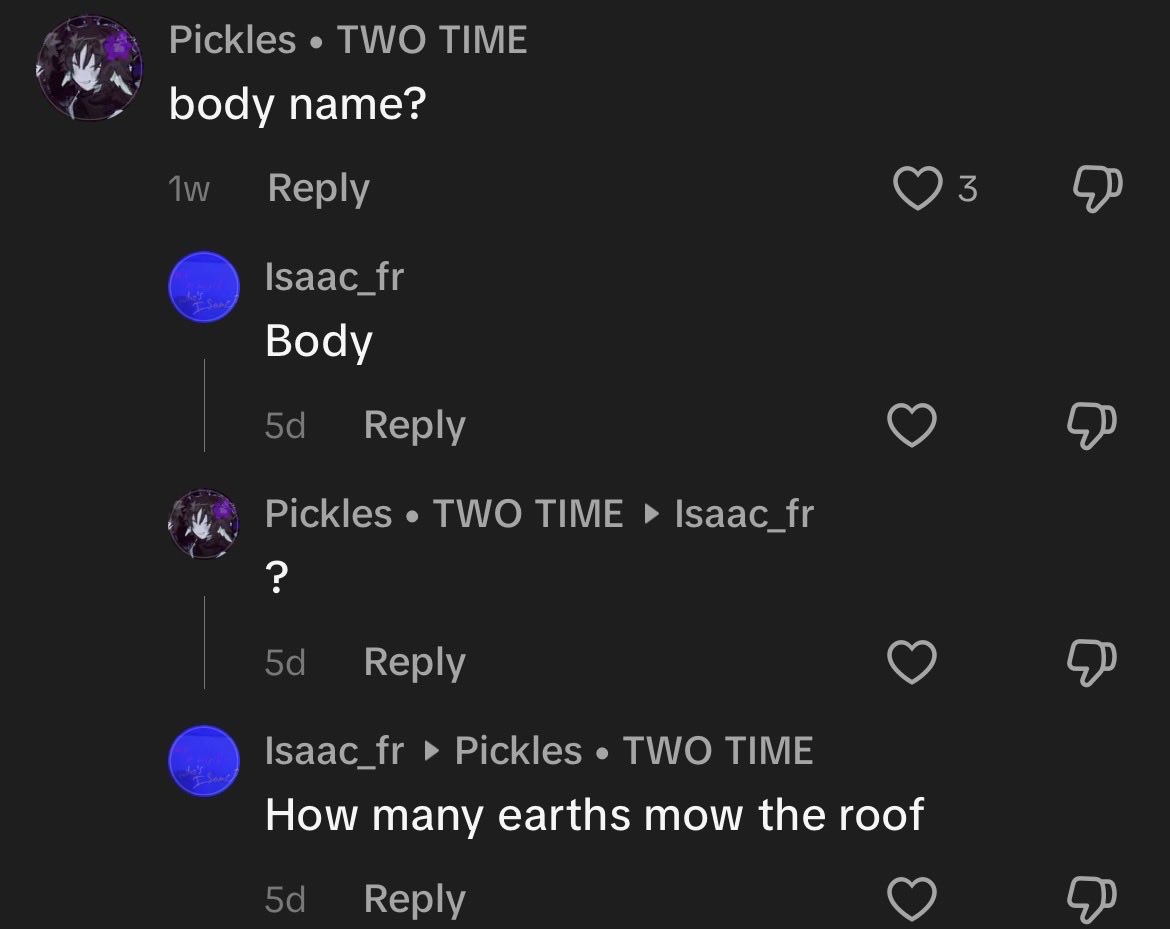Open Pickles • TWO TIME username on top comment
This screenshot has width=1170, height=929.
pos(348,40)
